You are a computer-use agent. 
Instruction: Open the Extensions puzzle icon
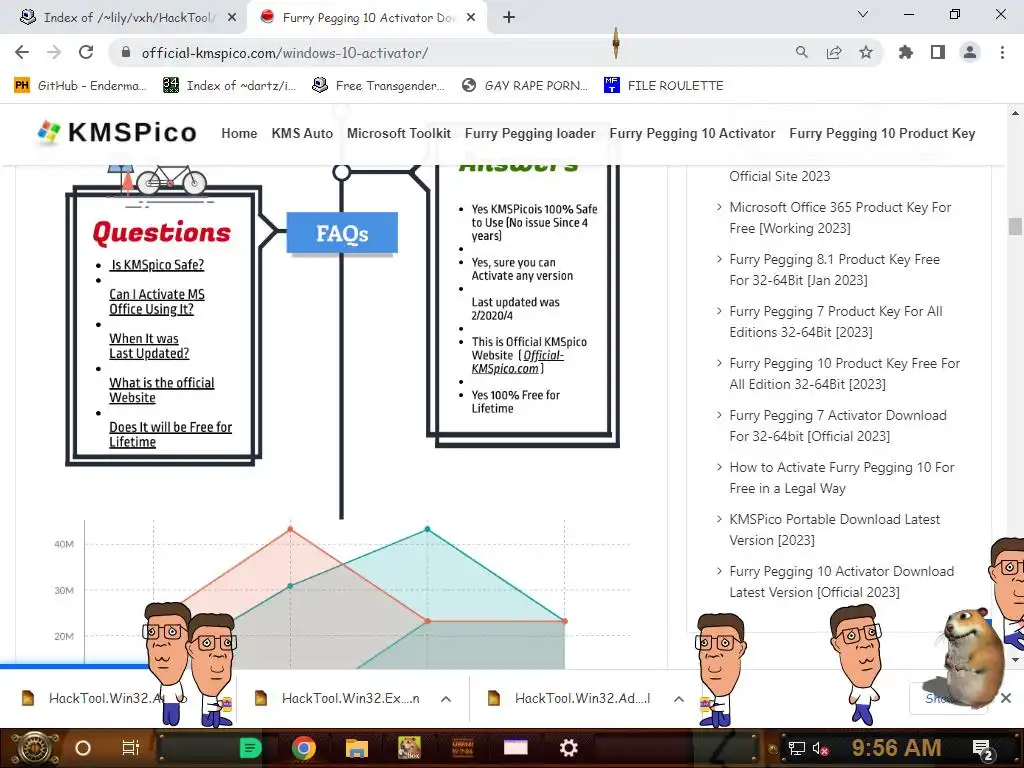[905, 52]
